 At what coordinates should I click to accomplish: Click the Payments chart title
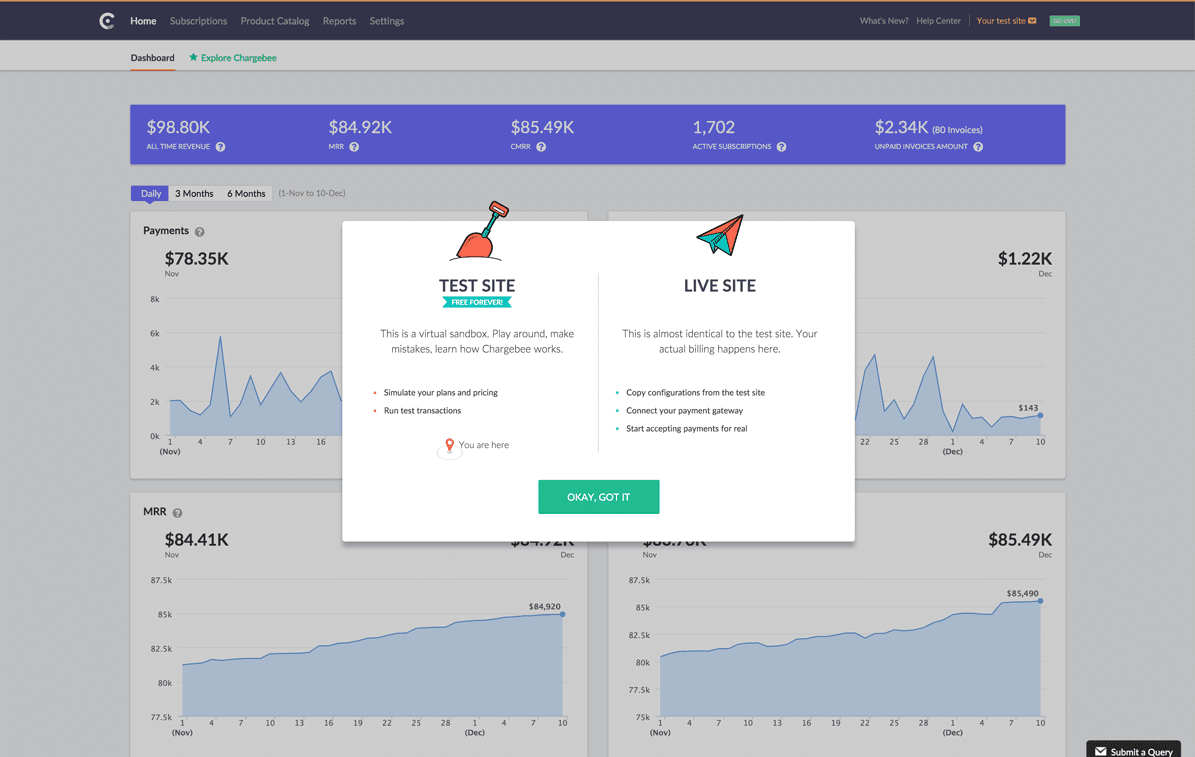(x=166, y=231)
